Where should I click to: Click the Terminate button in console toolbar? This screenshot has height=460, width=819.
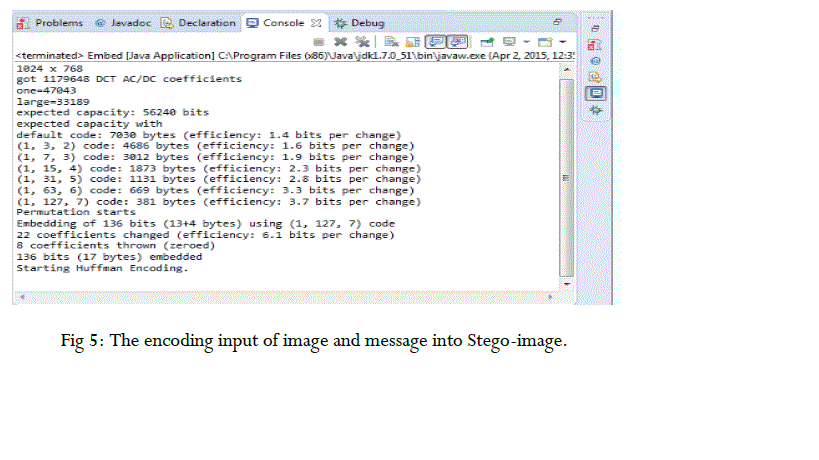pos(319,42)
